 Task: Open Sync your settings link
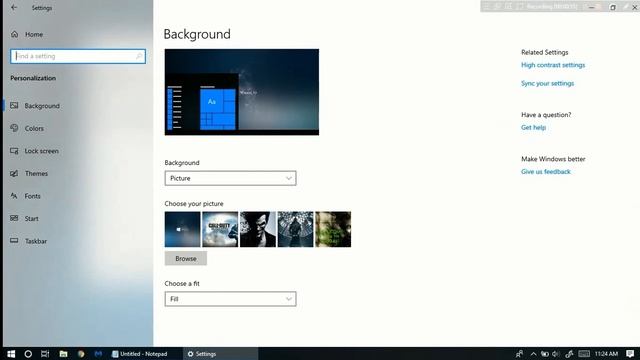547,83
